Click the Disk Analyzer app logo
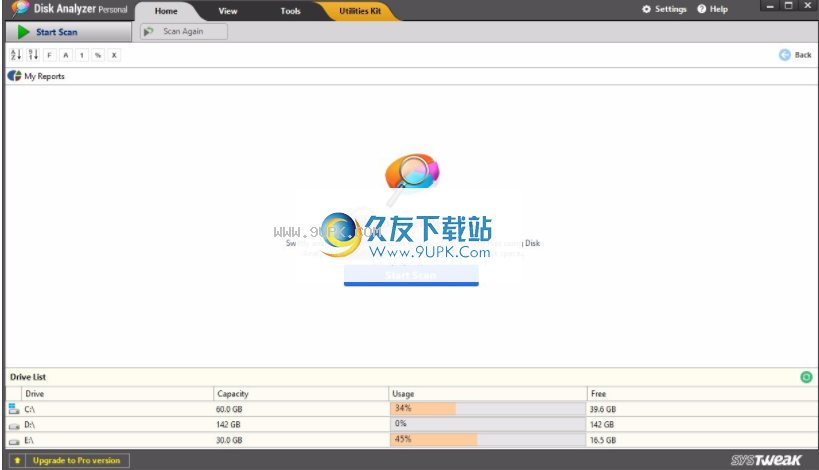 (x=20, y=8)
